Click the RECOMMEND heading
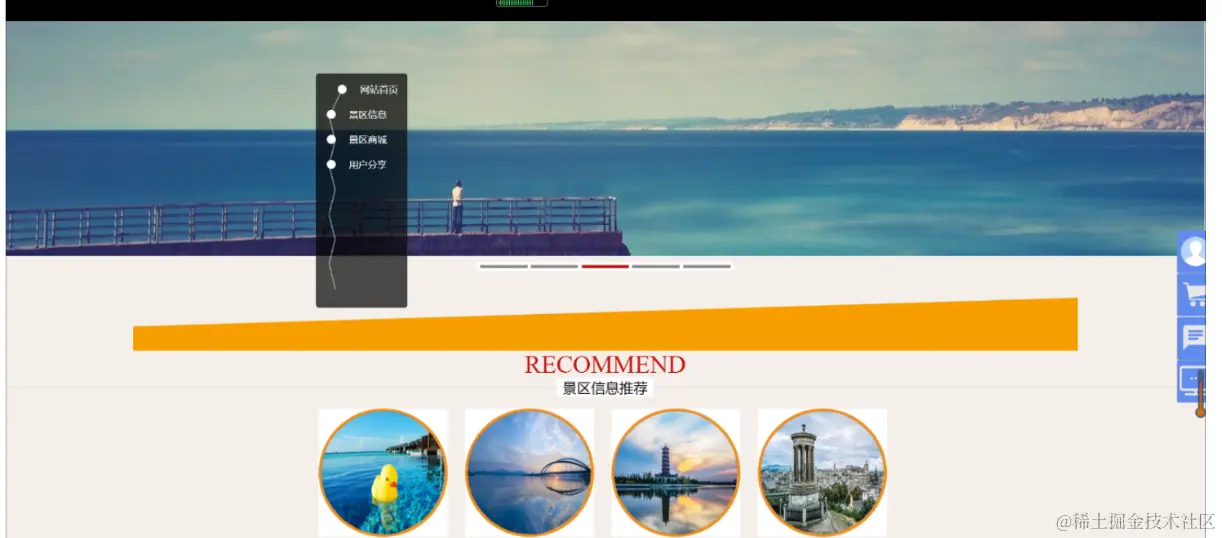The height and width of the screenshot is (538, 1222). pyautogui.click(x=605, y=365)
